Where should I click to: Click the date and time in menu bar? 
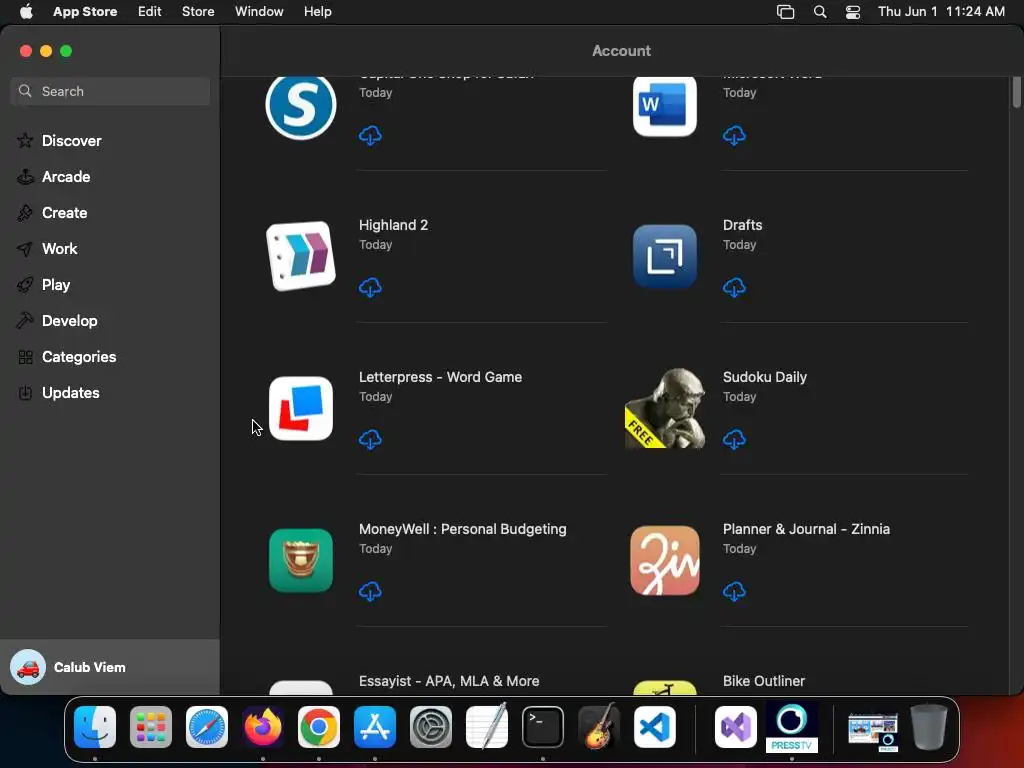[x=941, y=11]
